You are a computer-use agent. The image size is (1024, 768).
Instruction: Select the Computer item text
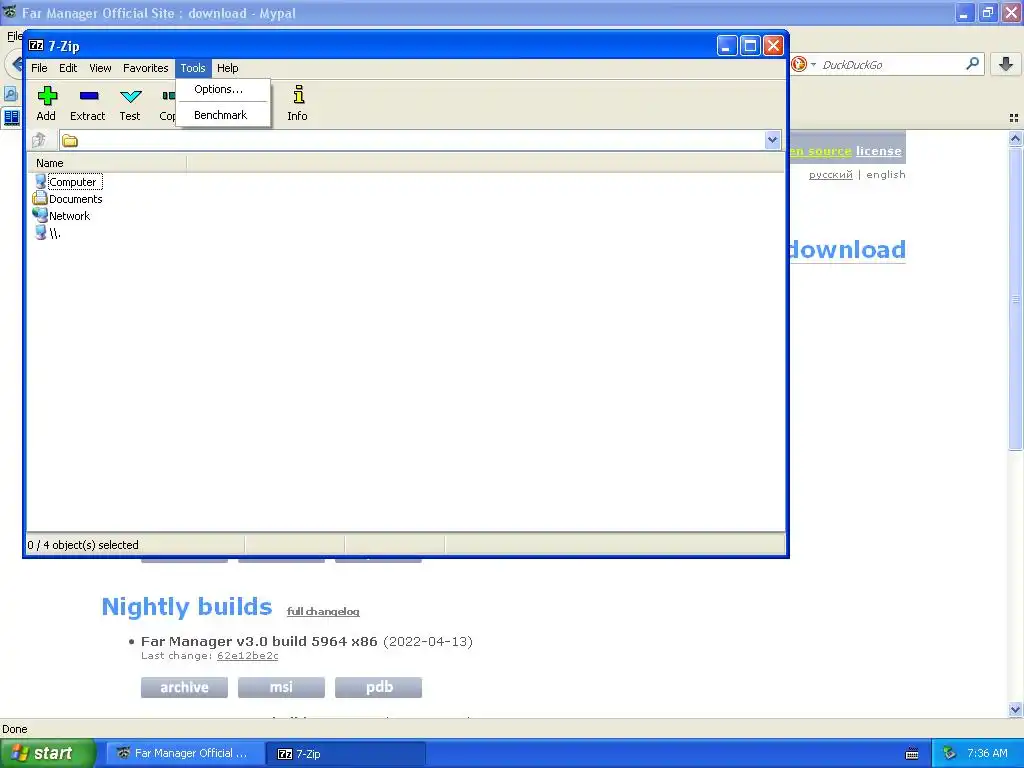point(72,182)
